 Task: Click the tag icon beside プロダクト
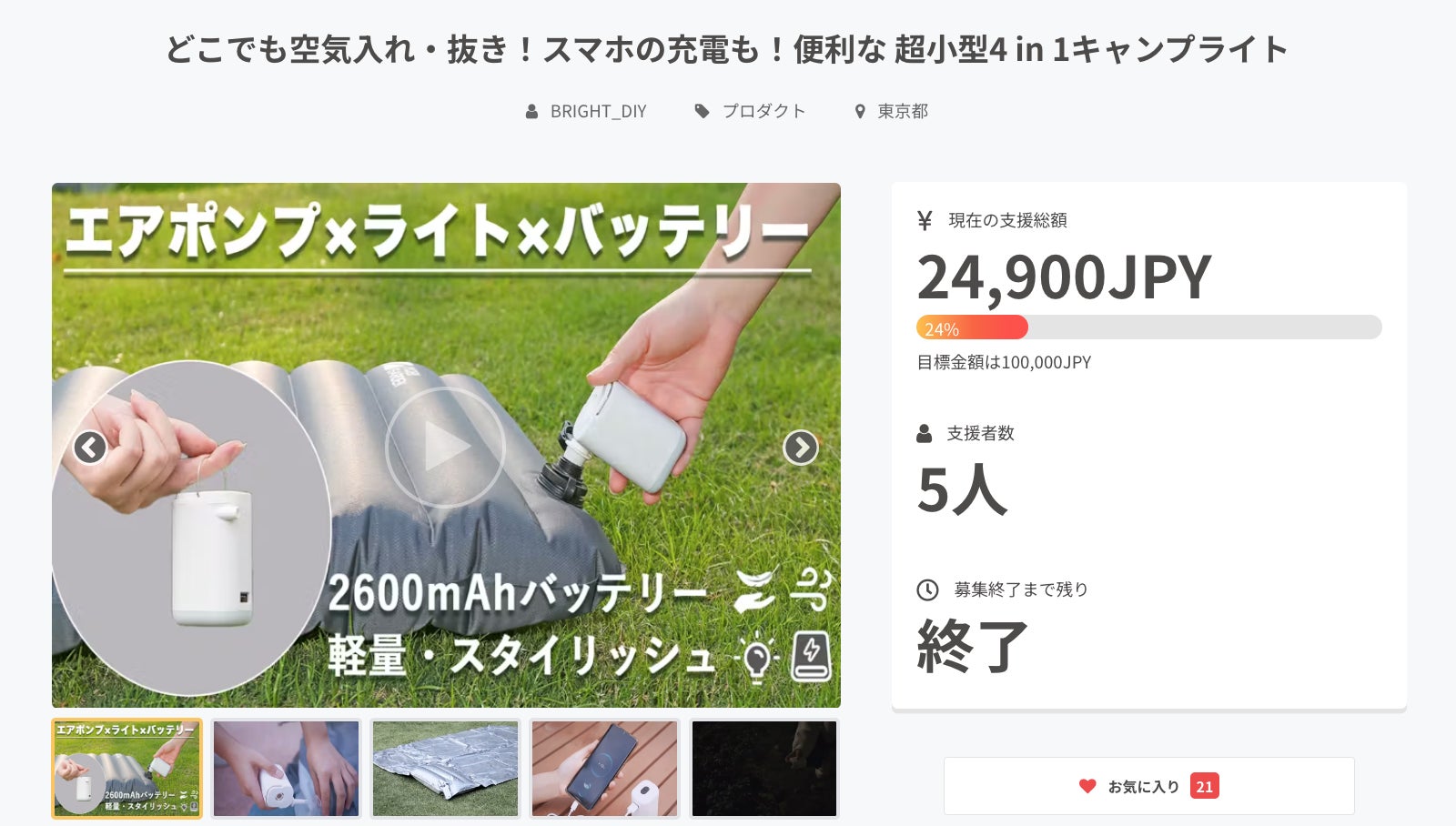(x=702, y=111)
